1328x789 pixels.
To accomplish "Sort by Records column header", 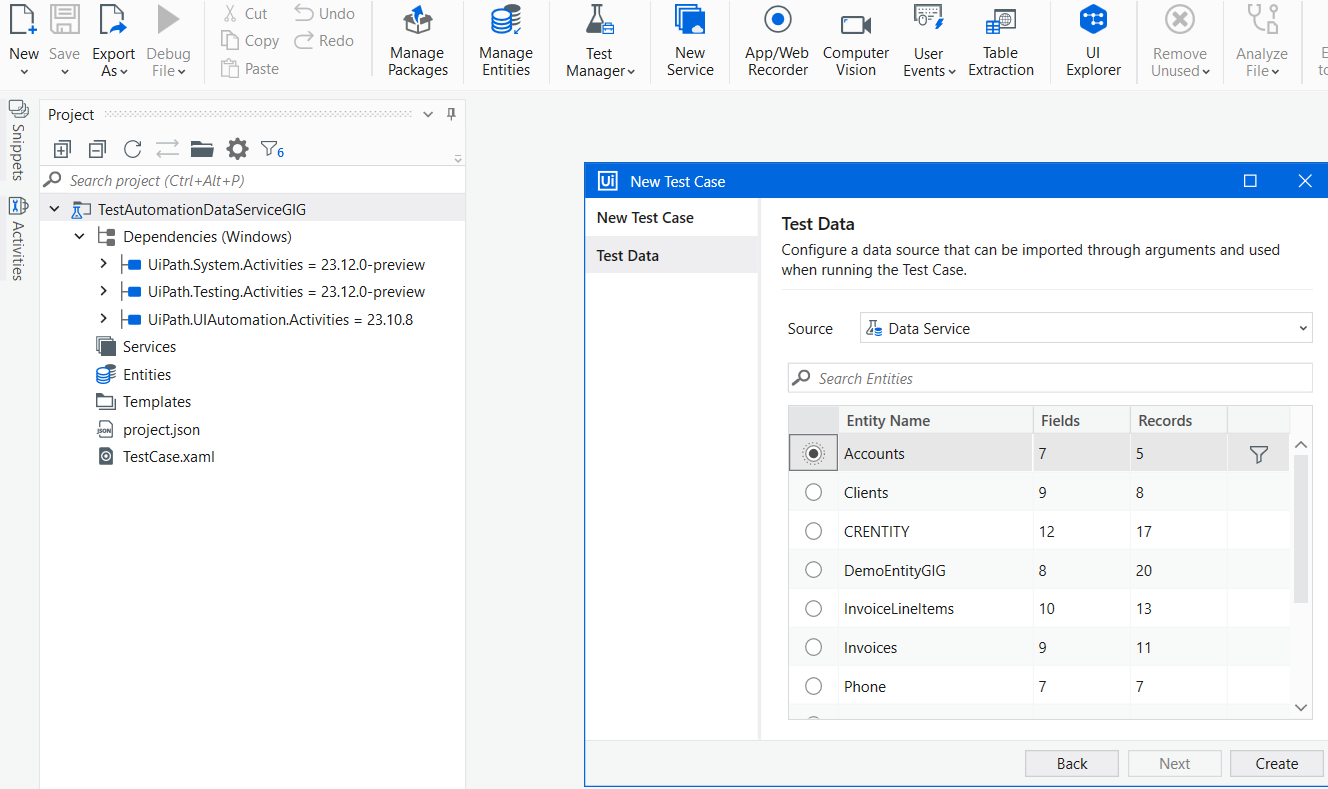I will click(x=1178, y=420).
